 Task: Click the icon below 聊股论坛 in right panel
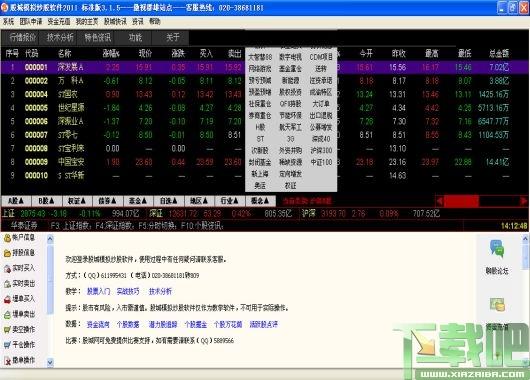(x=497, y=305)
